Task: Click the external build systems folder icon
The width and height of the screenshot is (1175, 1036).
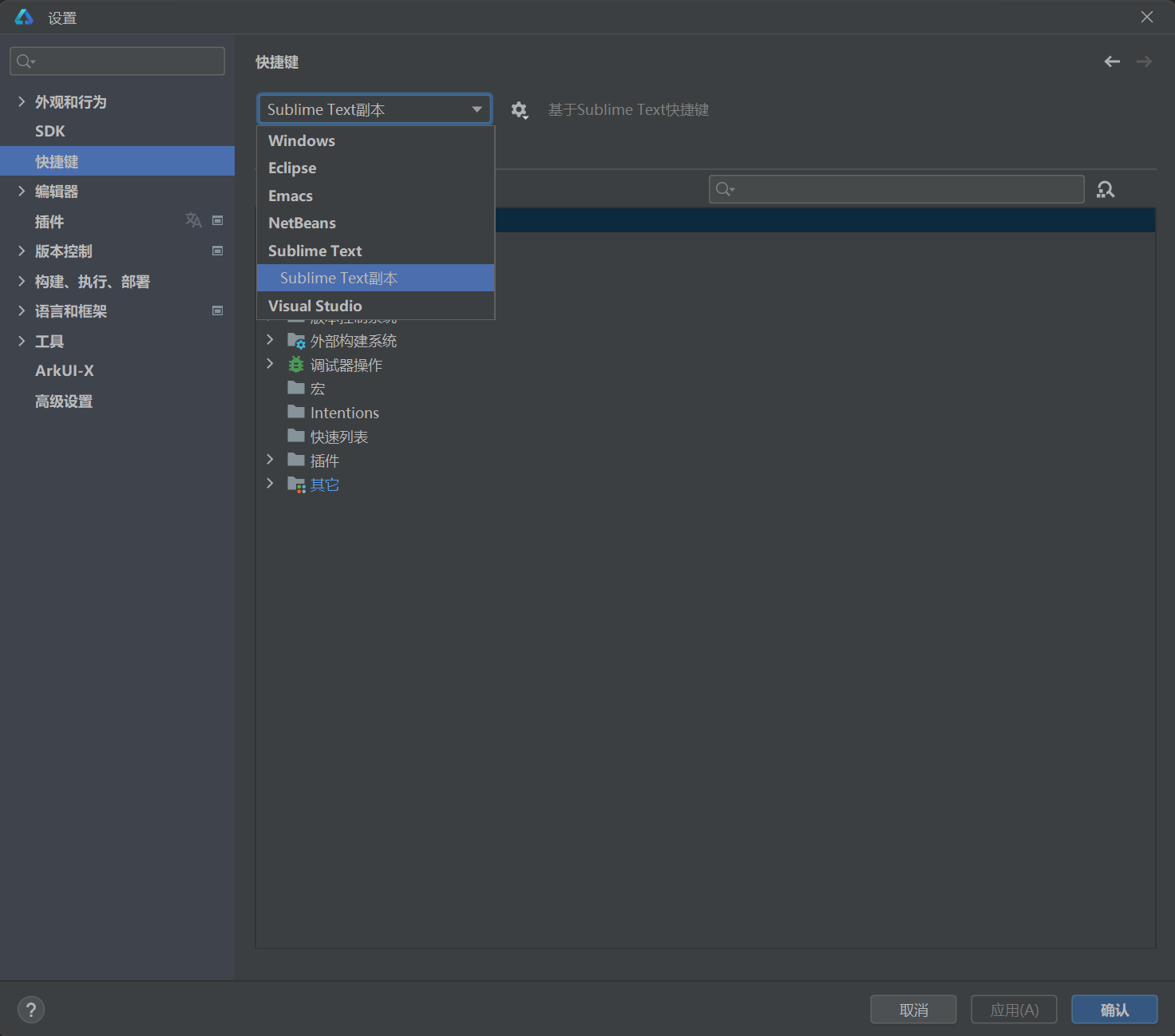Action: click(x=296, y=341)
